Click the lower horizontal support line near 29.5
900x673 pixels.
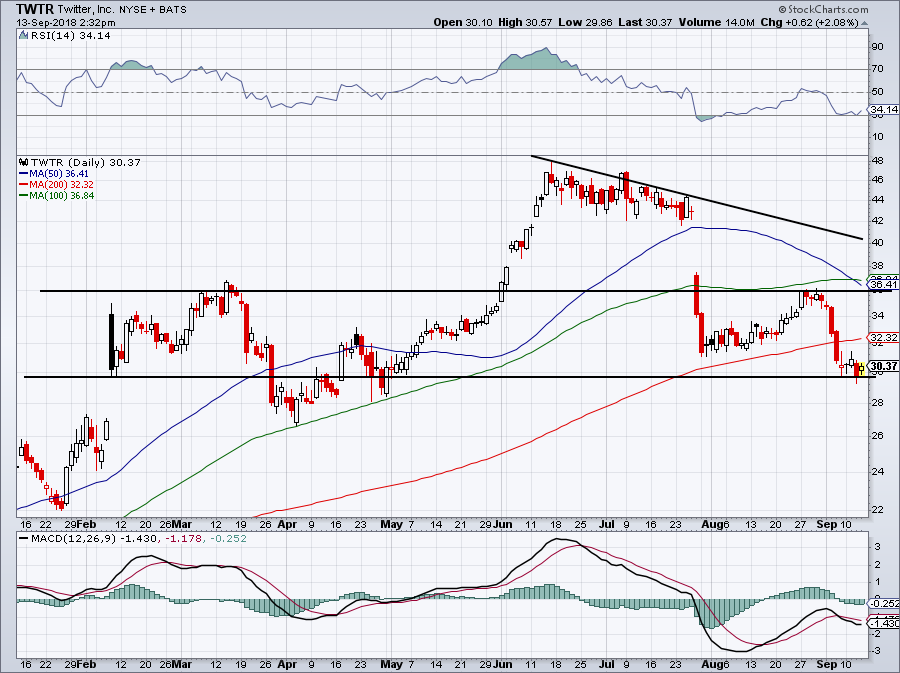(450, 377)
